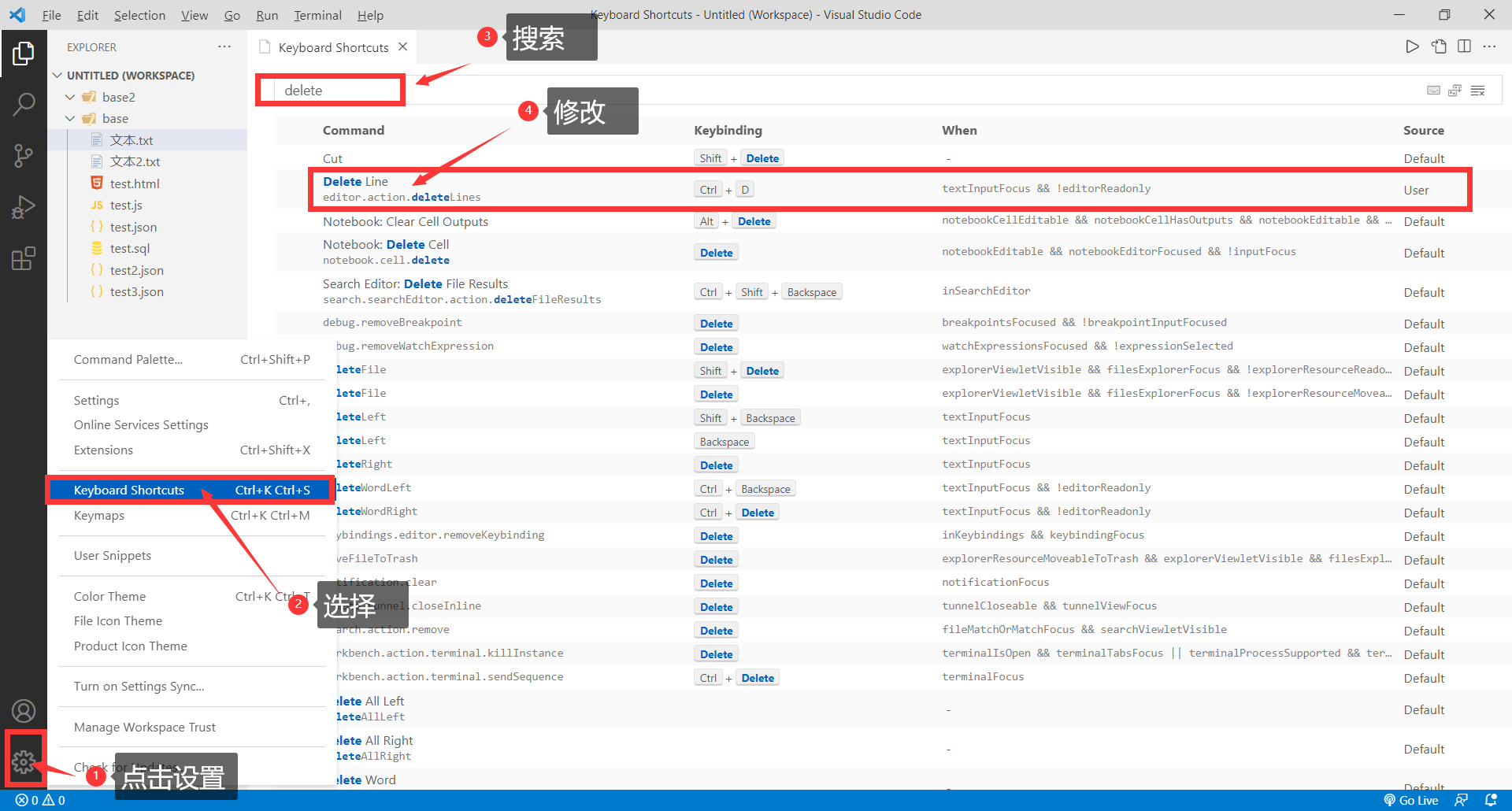
Task: Open the Search view in activity bar
Action: point(24,104)
